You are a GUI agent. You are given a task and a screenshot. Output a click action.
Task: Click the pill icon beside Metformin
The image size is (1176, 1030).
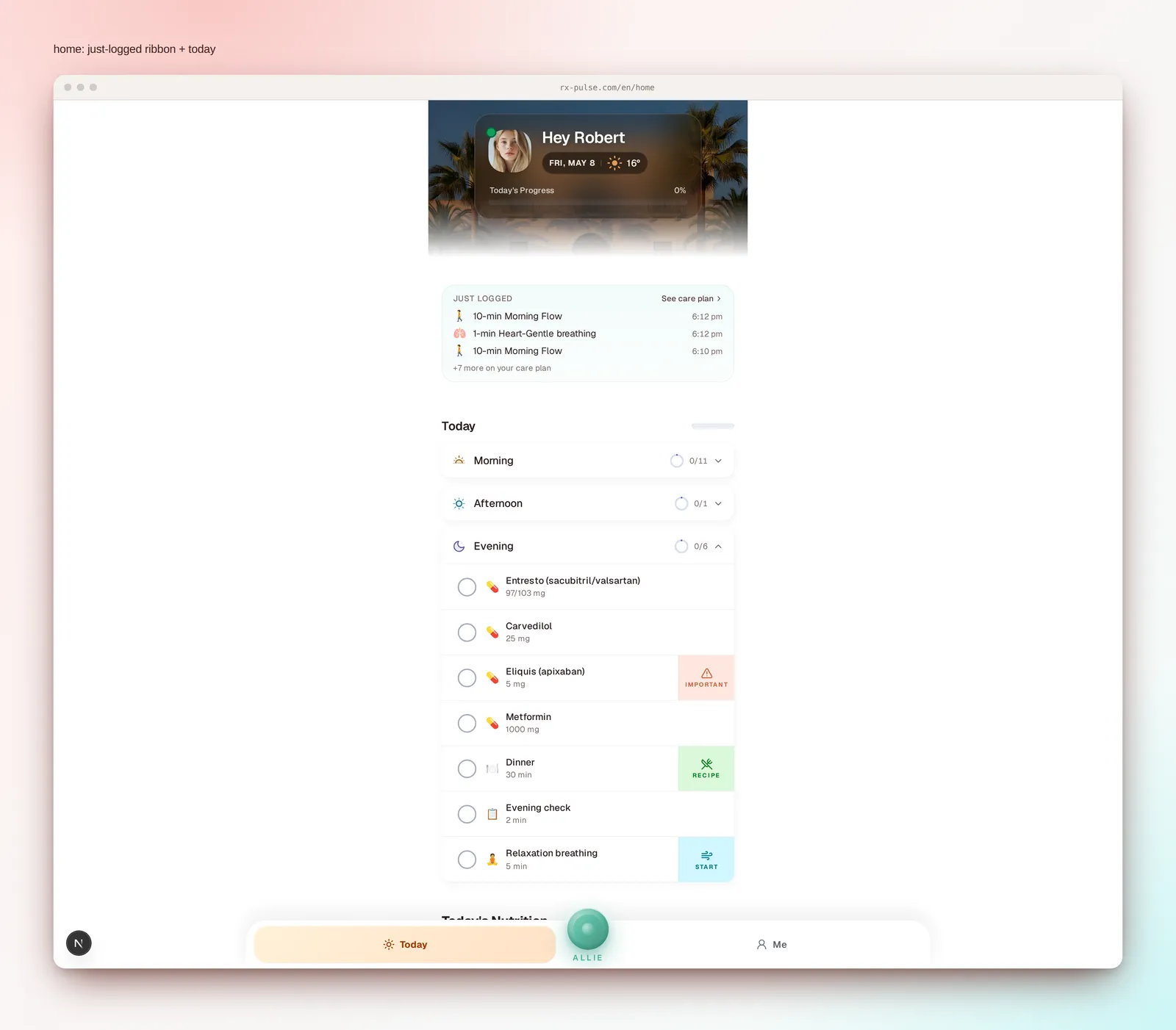(x=492, y=724)
